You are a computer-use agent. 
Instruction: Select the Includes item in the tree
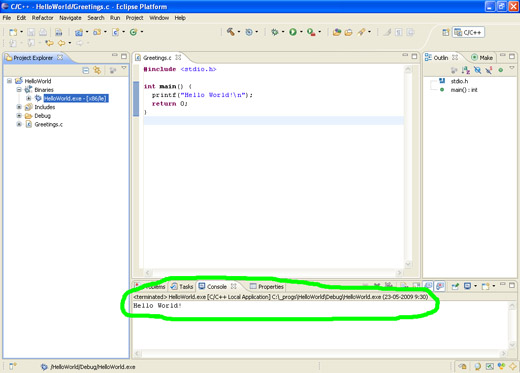pos(45,107)
